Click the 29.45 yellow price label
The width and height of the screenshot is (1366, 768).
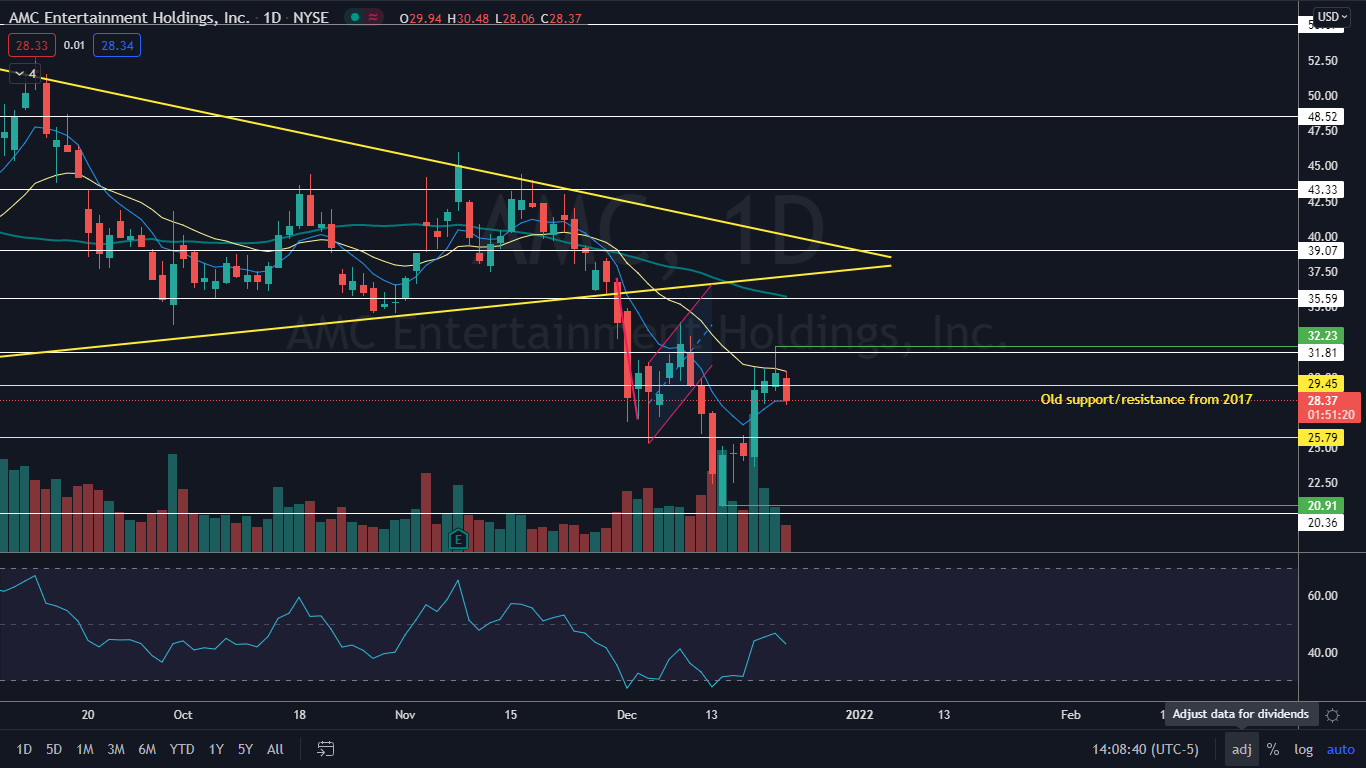(1322, 383)
